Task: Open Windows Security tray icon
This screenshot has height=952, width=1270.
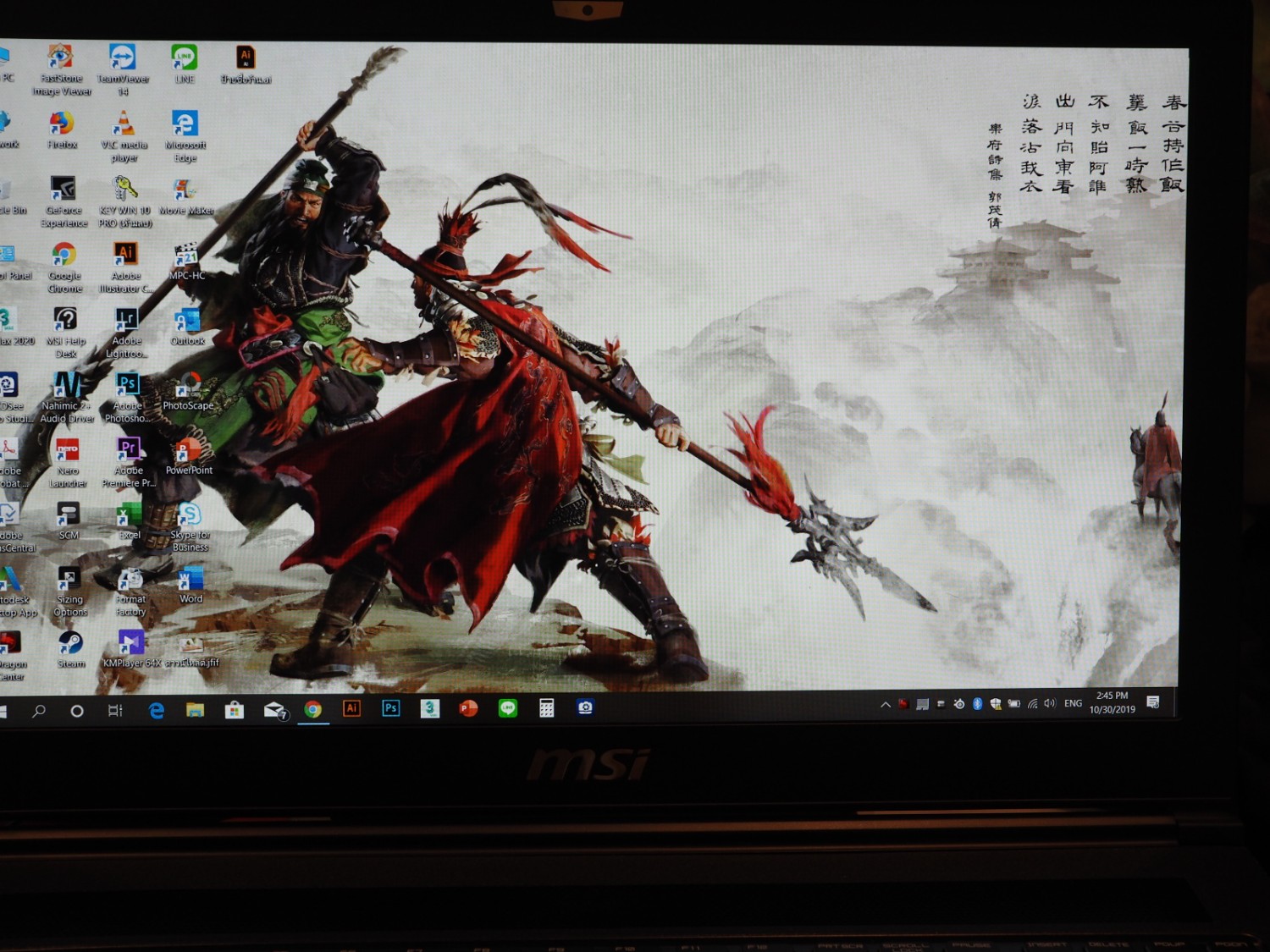Action: (996, 703)
